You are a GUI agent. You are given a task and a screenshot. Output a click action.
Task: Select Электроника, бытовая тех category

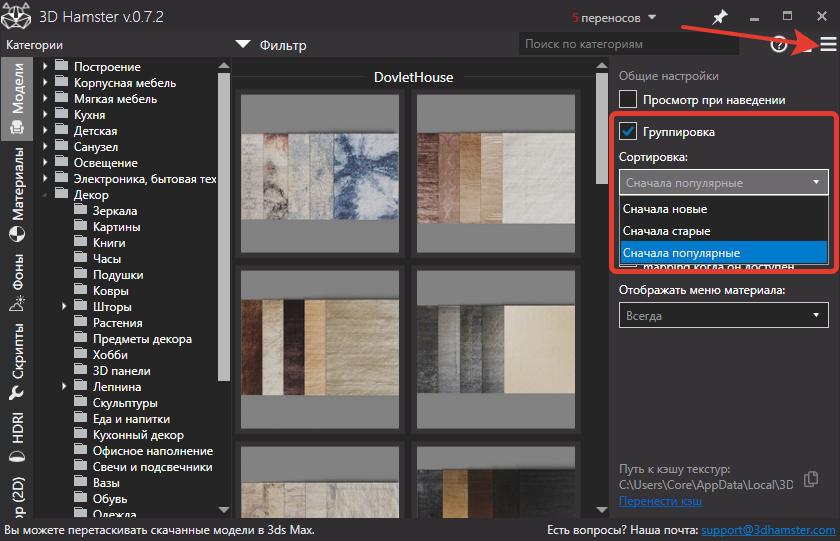pos(145,179)
